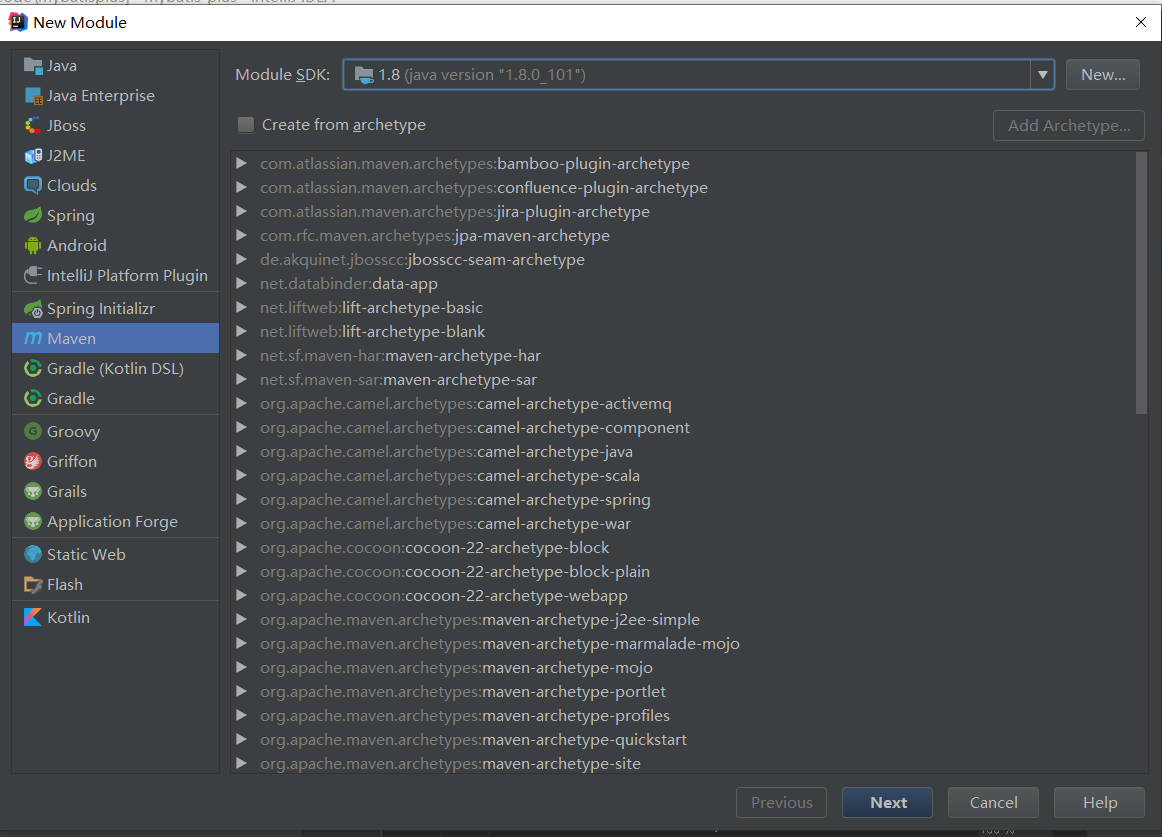Select Gradle module type label

[70, 398]
